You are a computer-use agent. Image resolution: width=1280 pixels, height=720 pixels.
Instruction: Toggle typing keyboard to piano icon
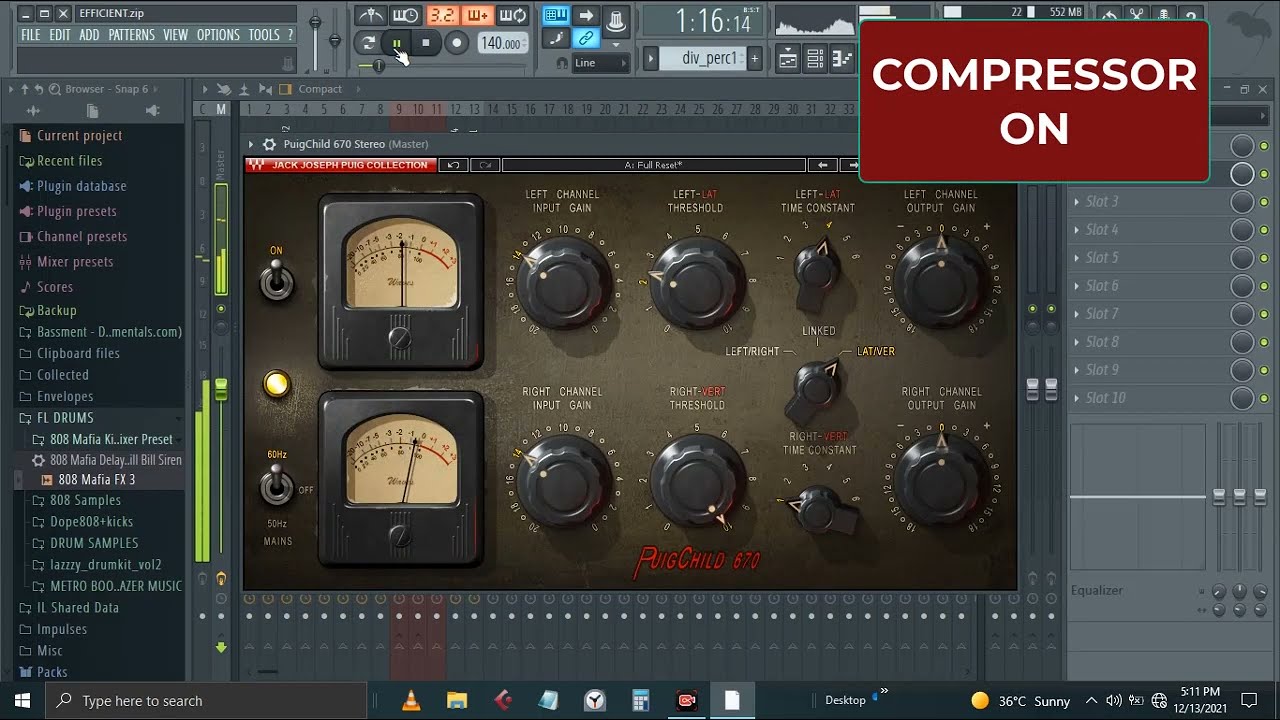click(x=556, y=15)
